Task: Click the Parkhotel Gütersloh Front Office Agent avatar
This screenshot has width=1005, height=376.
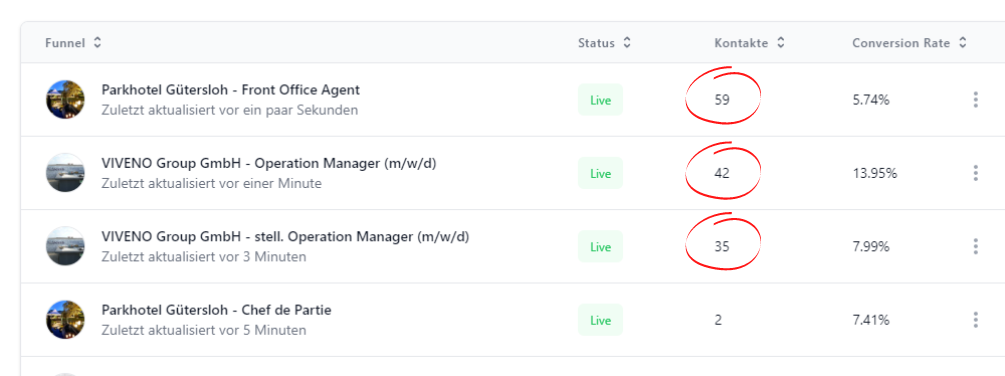Action: click(x=65, y=99)
